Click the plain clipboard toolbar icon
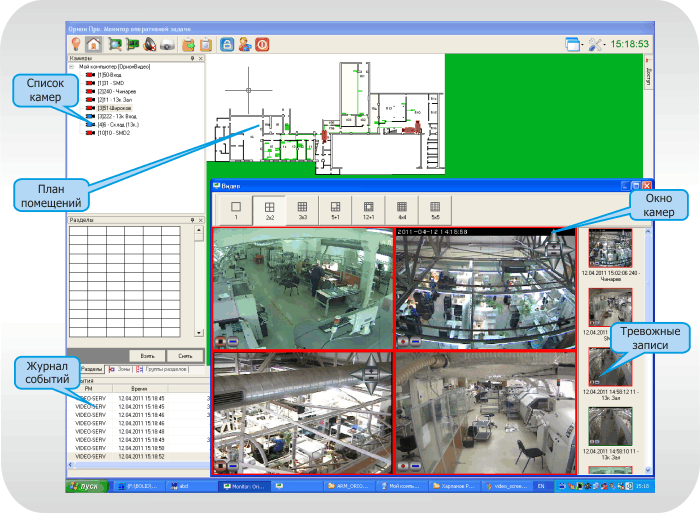The width and height of the screenshot is (700, 513). tap(205, 45)
